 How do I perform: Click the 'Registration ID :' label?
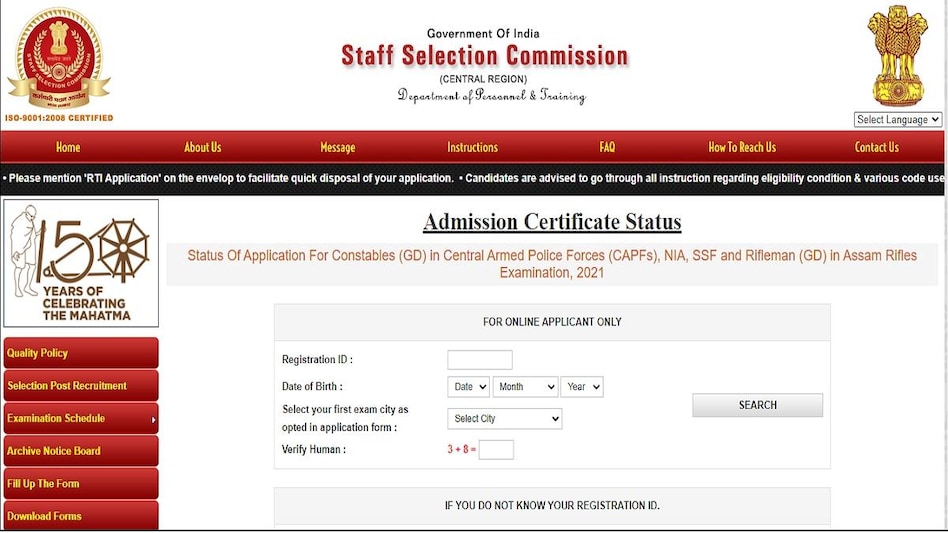[x=317, y=360]
